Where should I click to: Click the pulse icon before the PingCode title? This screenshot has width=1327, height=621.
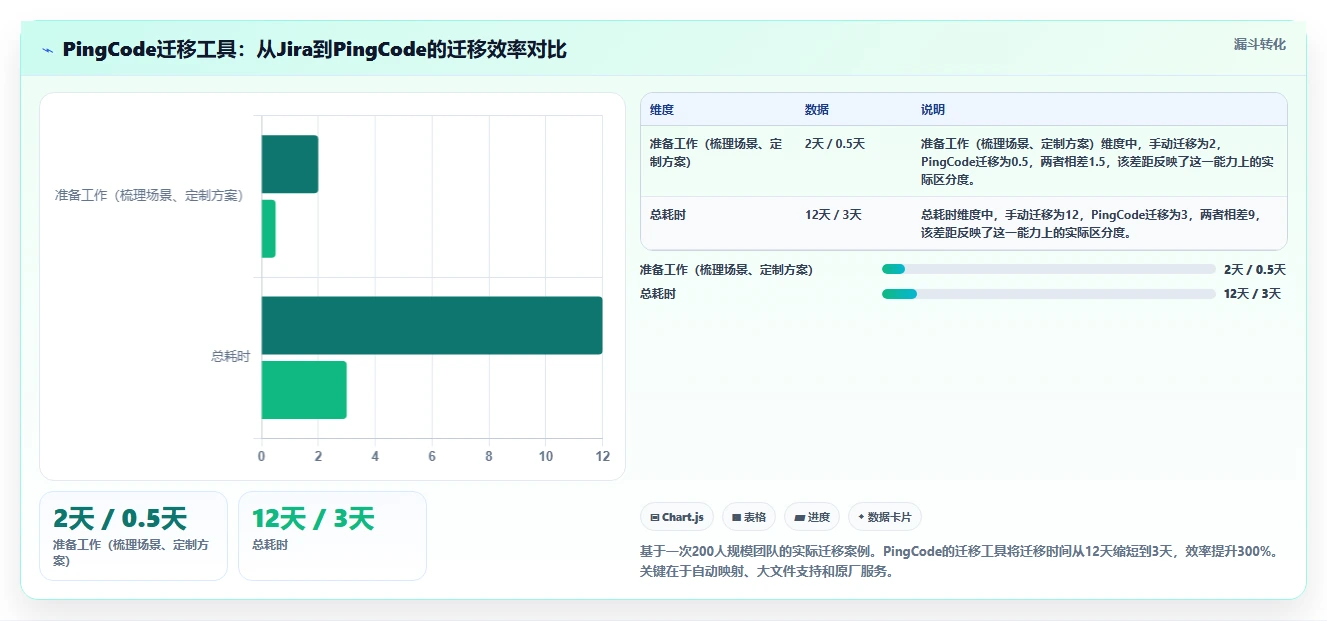47,50
